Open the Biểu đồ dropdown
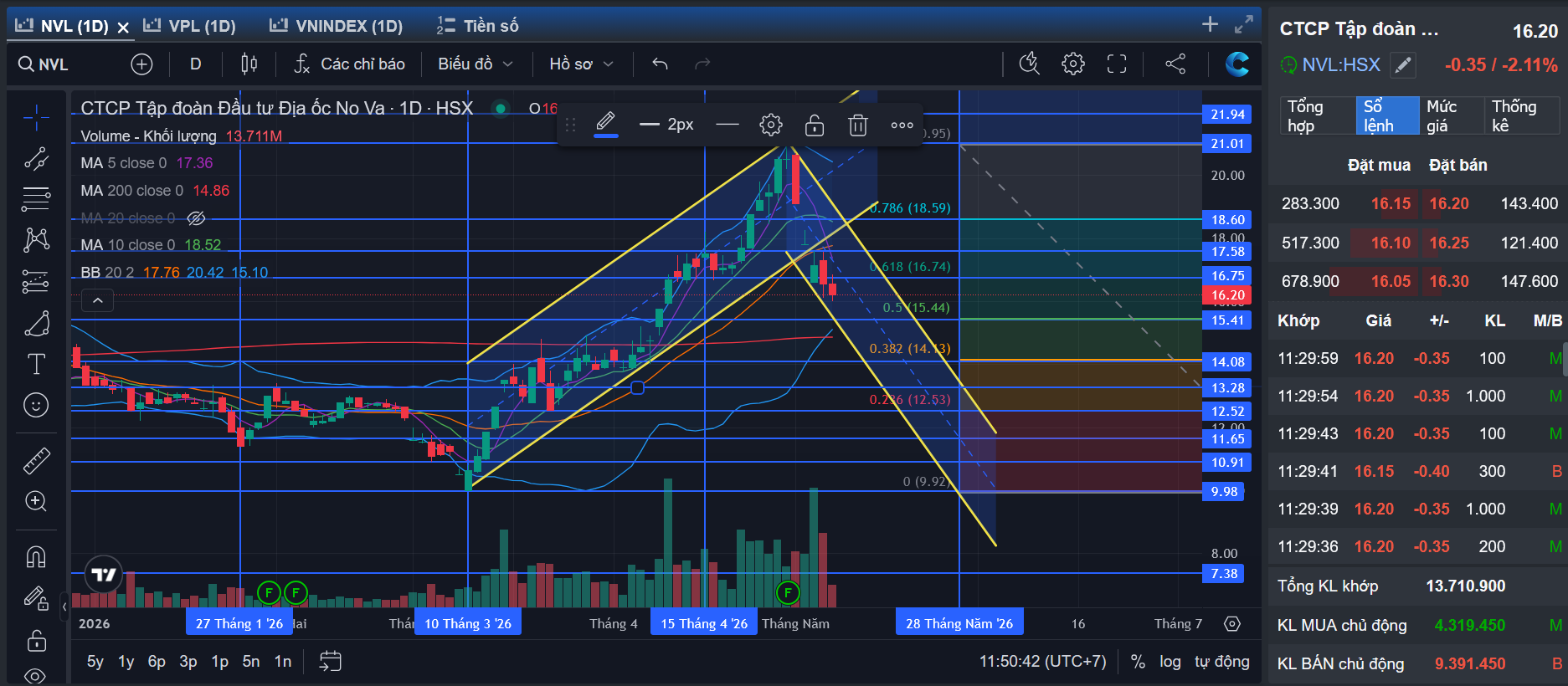This screenshot has height=686, width=1568. coord(476,64)
